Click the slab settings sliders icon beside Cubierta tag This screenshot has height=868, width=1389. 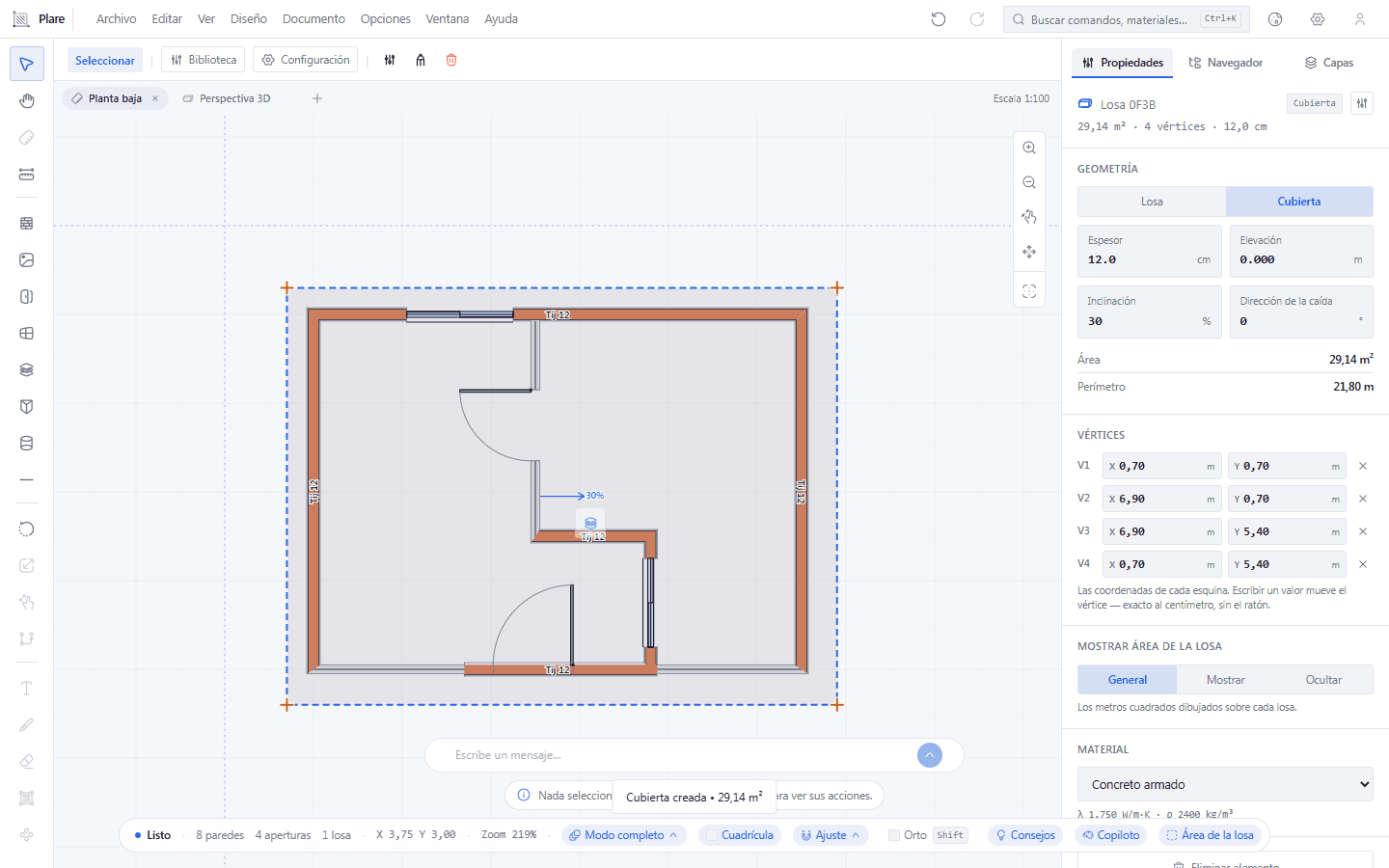[1361, 103]
